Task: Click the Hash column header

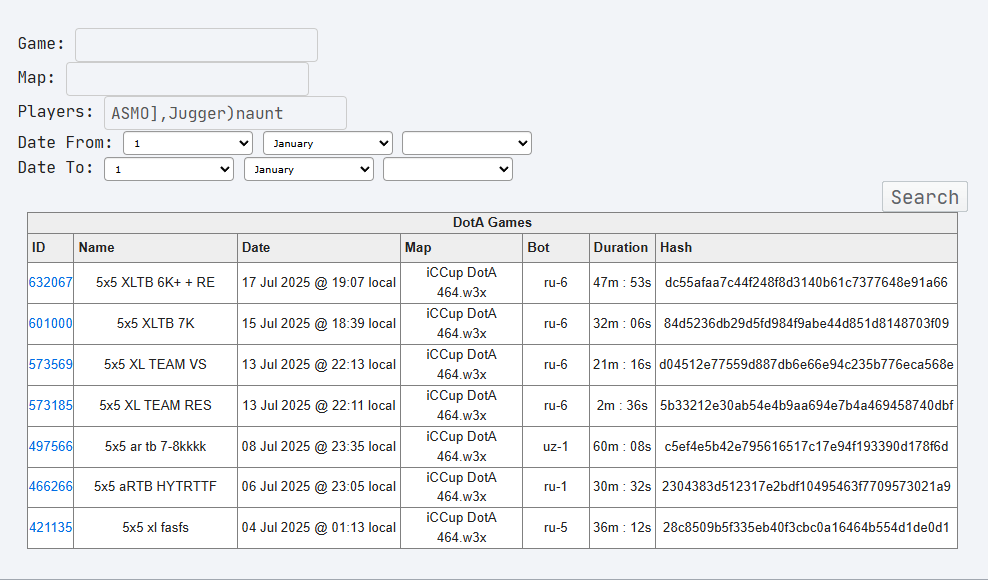Action: pos(807,248)
